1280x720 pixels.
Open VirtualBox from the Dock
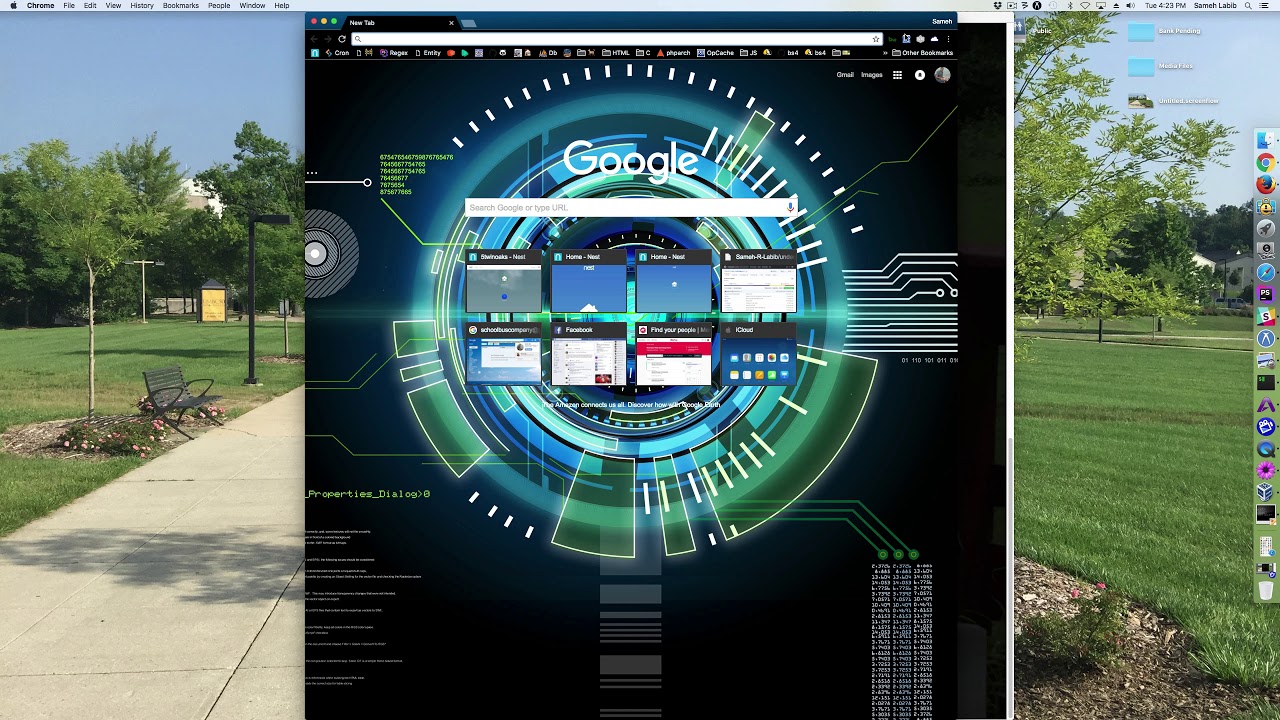1266,492
